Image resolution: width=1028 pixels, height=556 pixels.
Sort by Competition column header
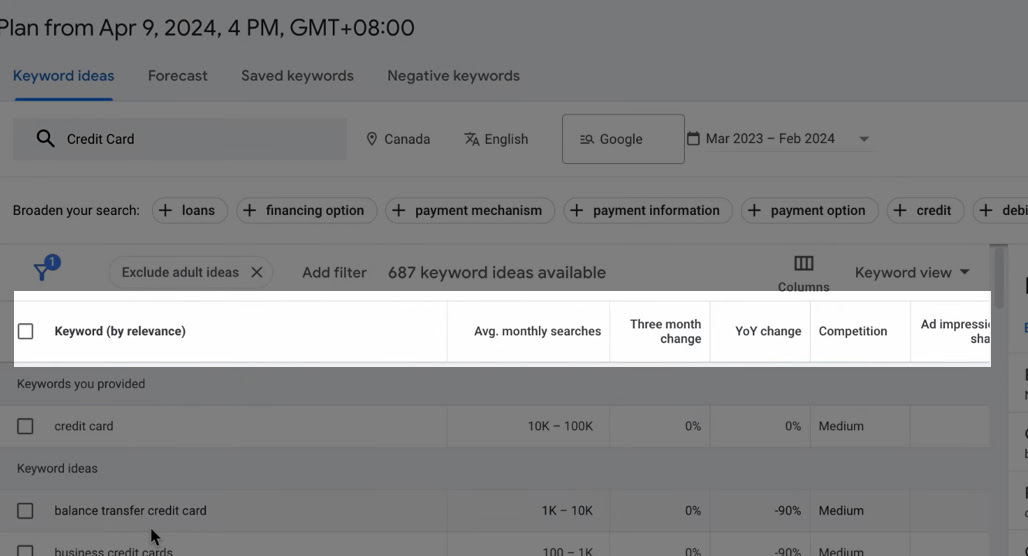853,331
